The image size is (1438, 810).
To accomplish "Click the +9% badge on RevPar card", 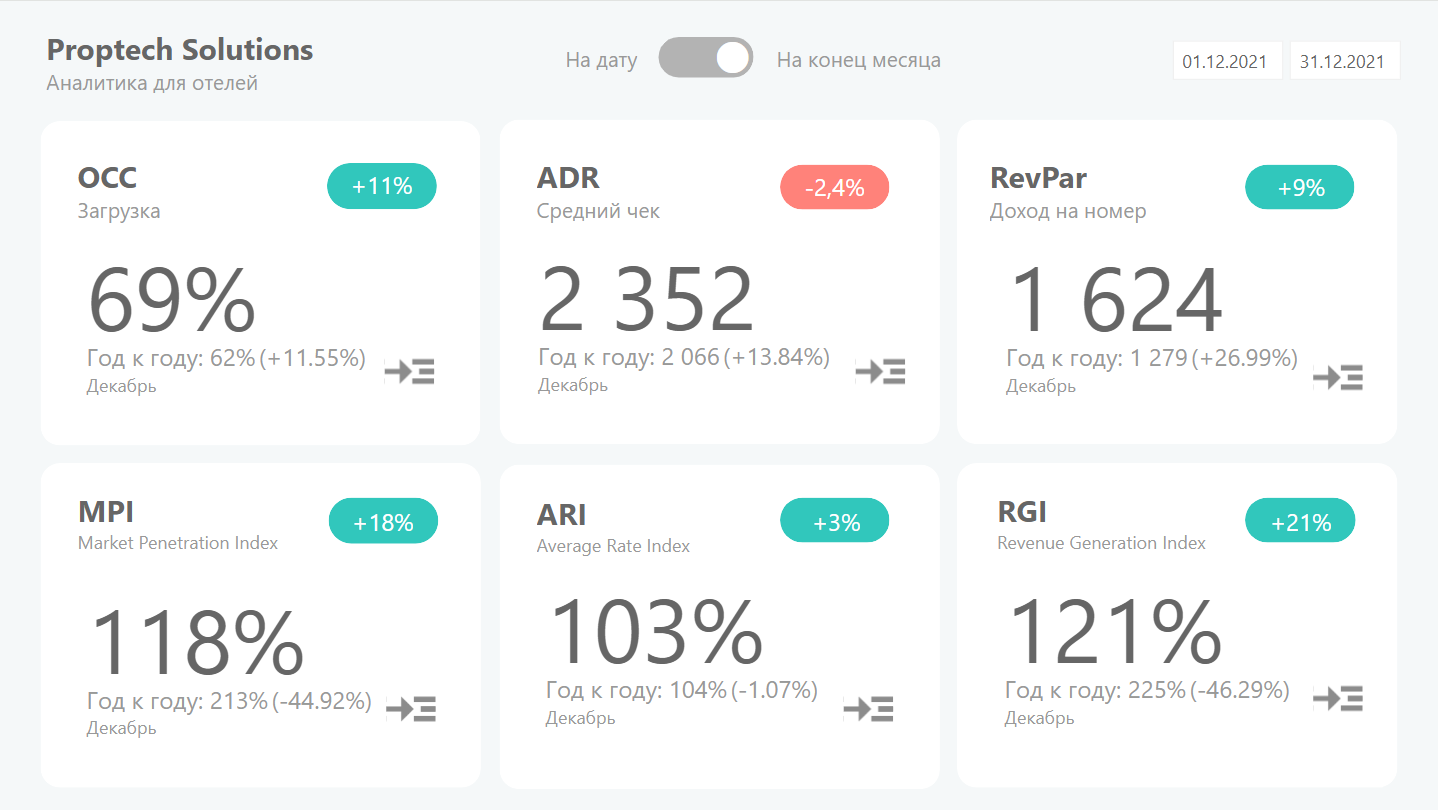I will click(x=1300, y=187).
